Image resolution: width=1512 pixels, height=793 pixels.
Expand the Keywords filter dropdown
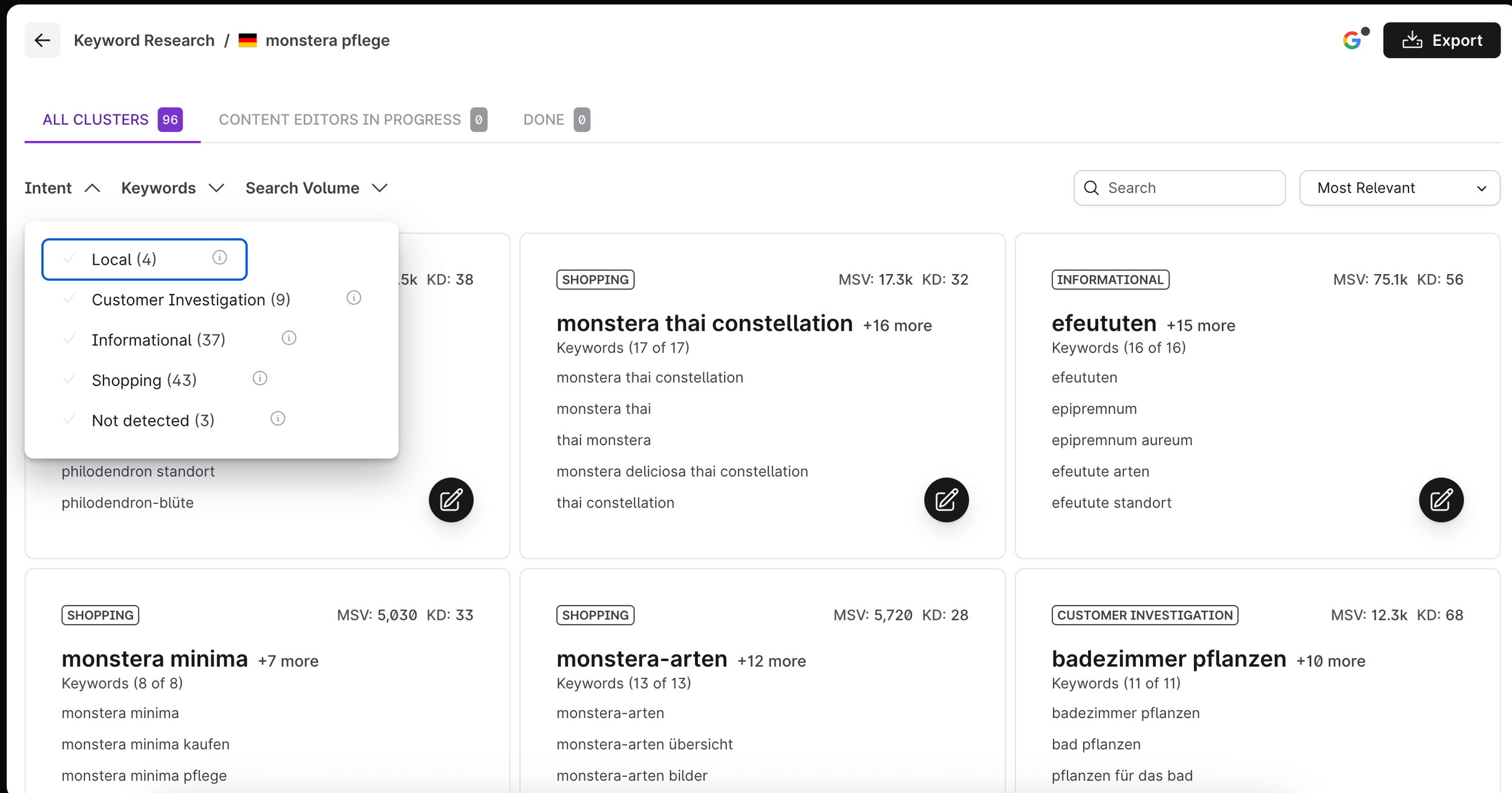click(172, 188)
